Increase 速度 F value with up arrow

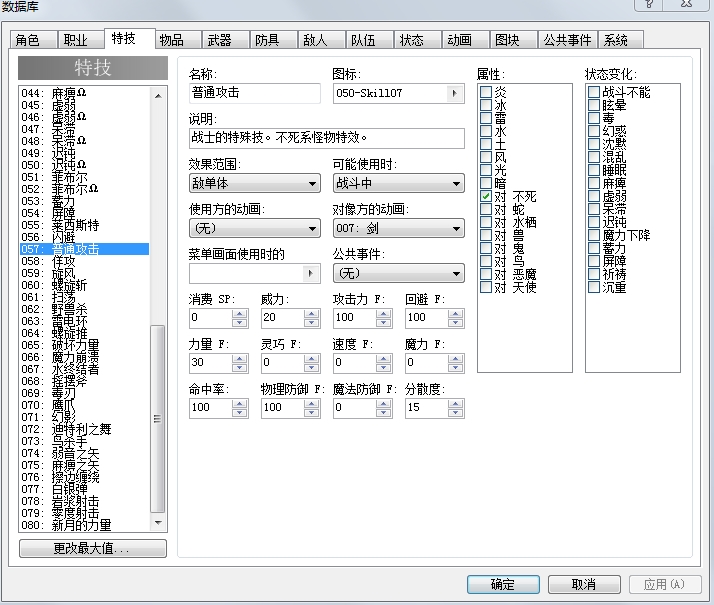click(383, 358)
